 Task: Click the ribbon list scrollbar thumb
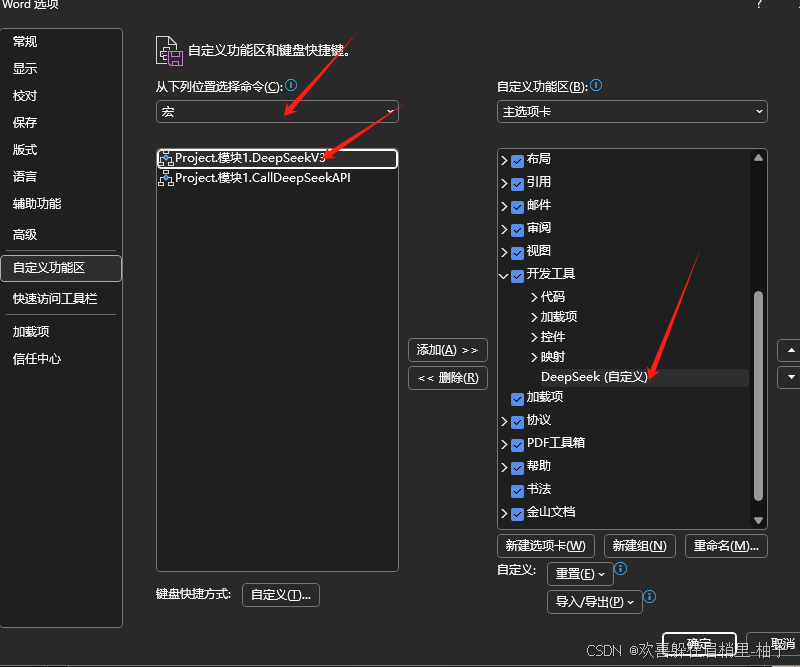click(x=758, y=396)
